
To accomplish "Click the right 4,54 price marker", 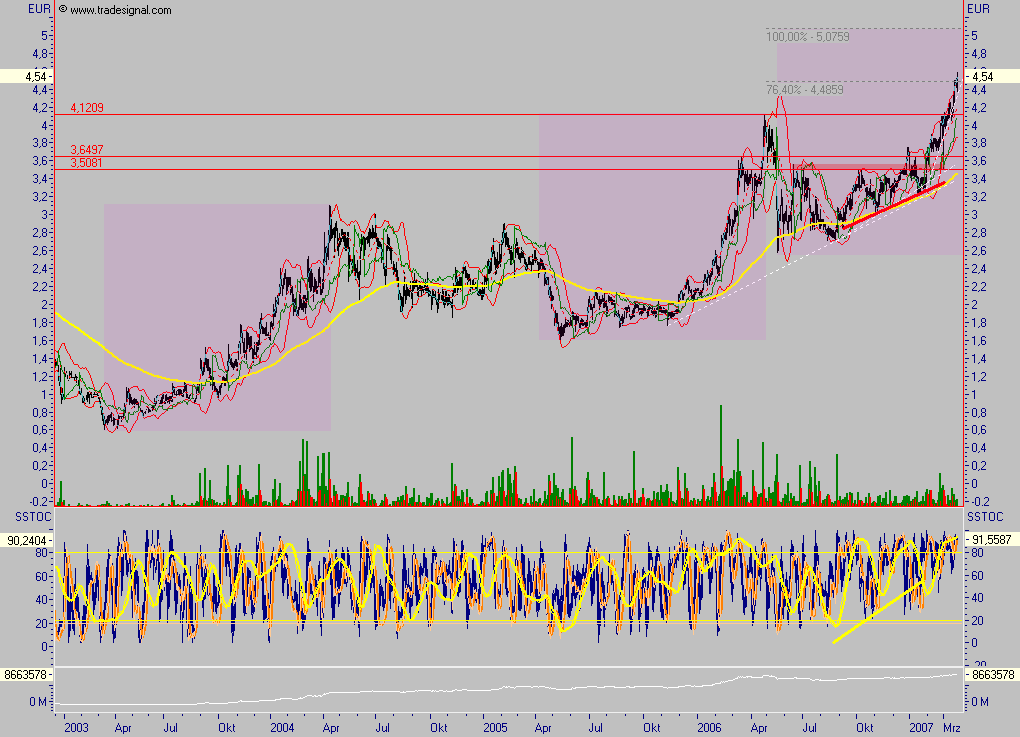I will (981, 76).
